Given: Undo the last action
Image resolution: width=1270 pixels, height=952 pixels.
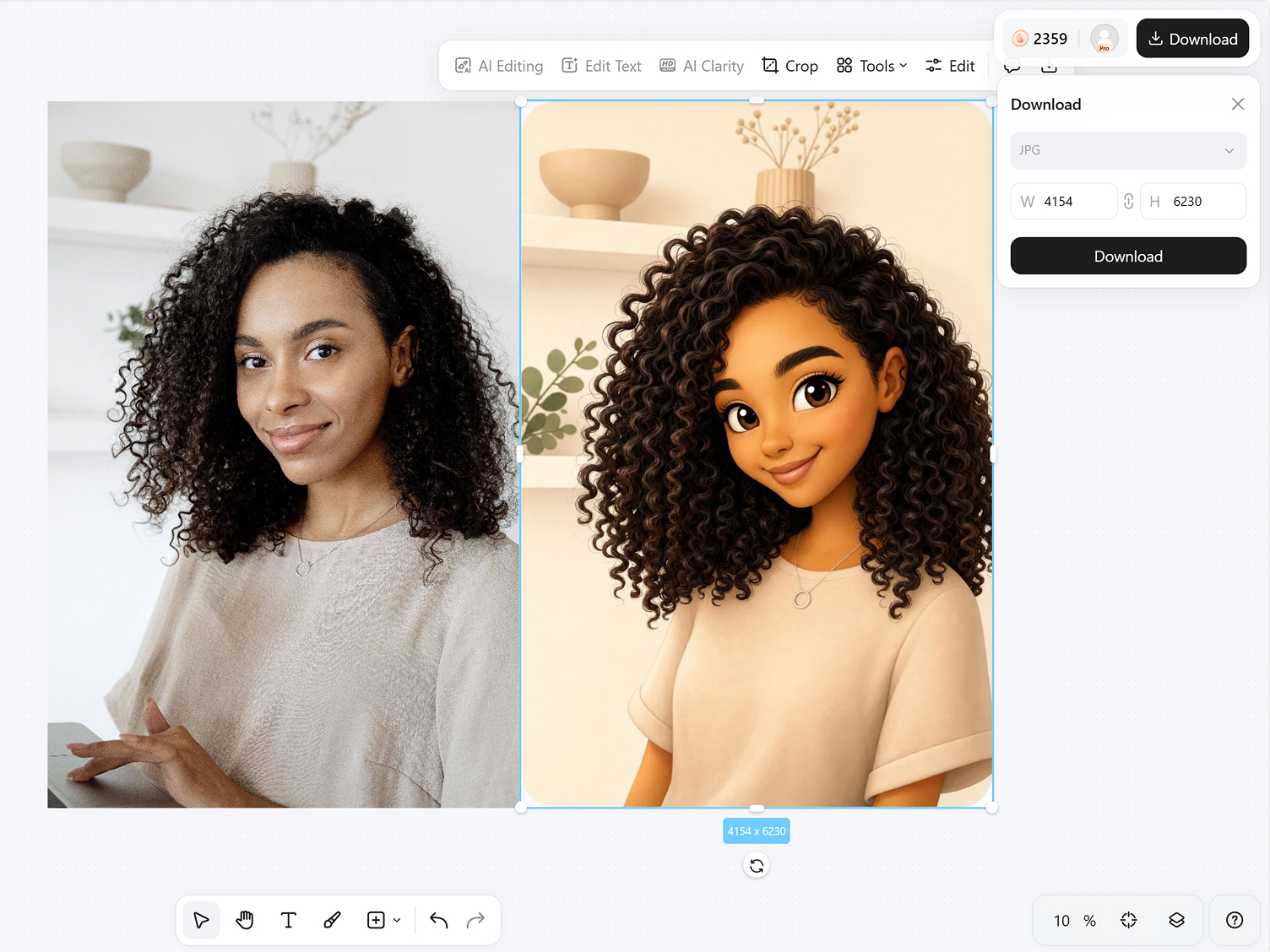Looking at the screenshot, I should tap(438, 920).
